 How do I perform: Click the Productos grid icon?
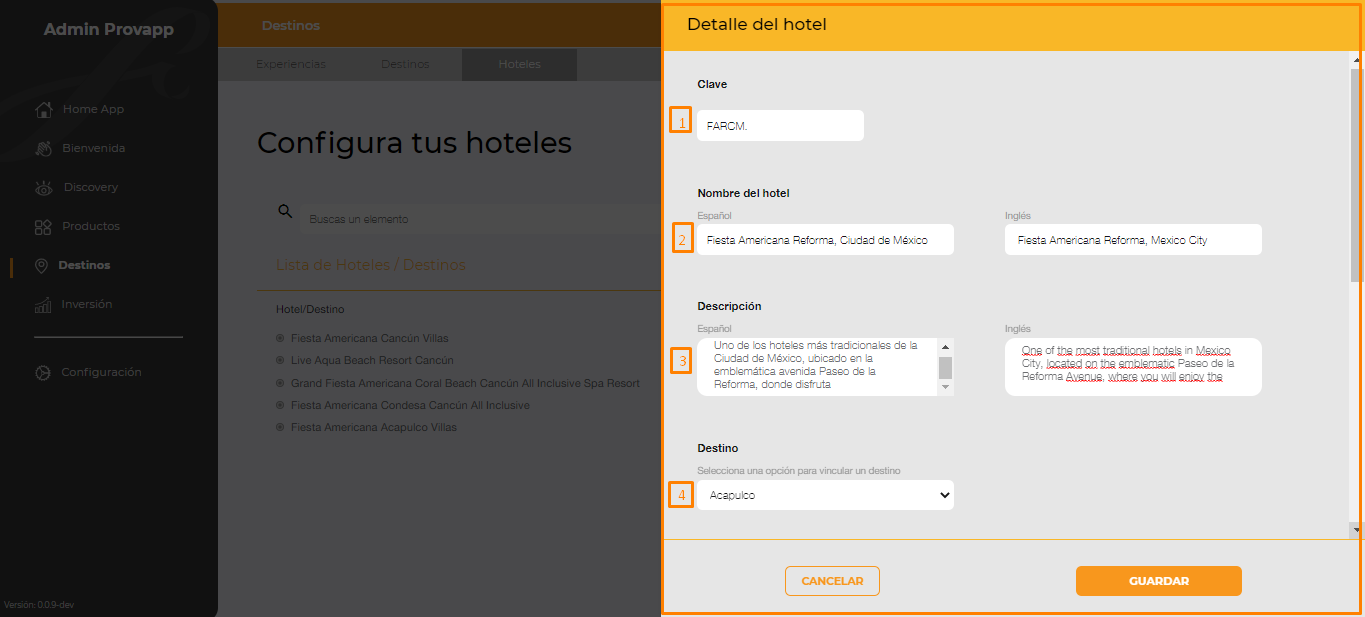coord(43,226)
